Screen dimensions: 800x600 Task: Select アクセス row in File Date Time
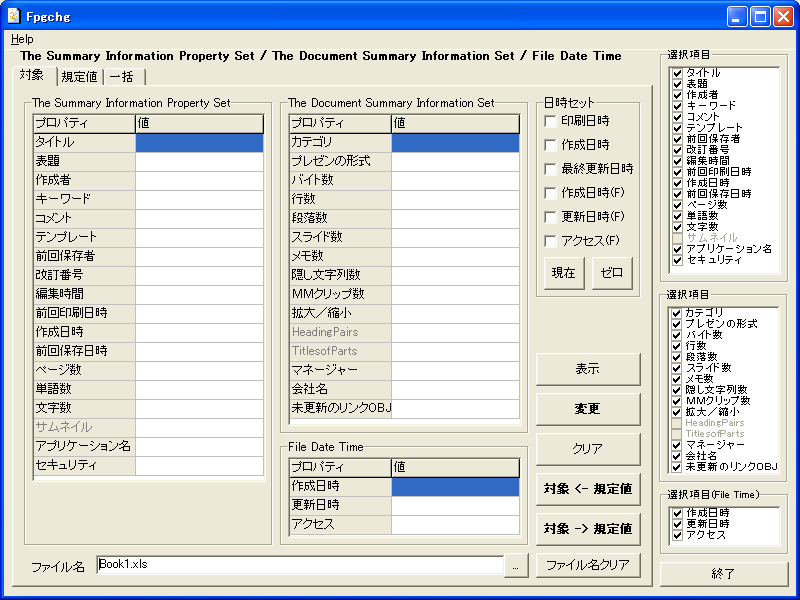point(405,525)
